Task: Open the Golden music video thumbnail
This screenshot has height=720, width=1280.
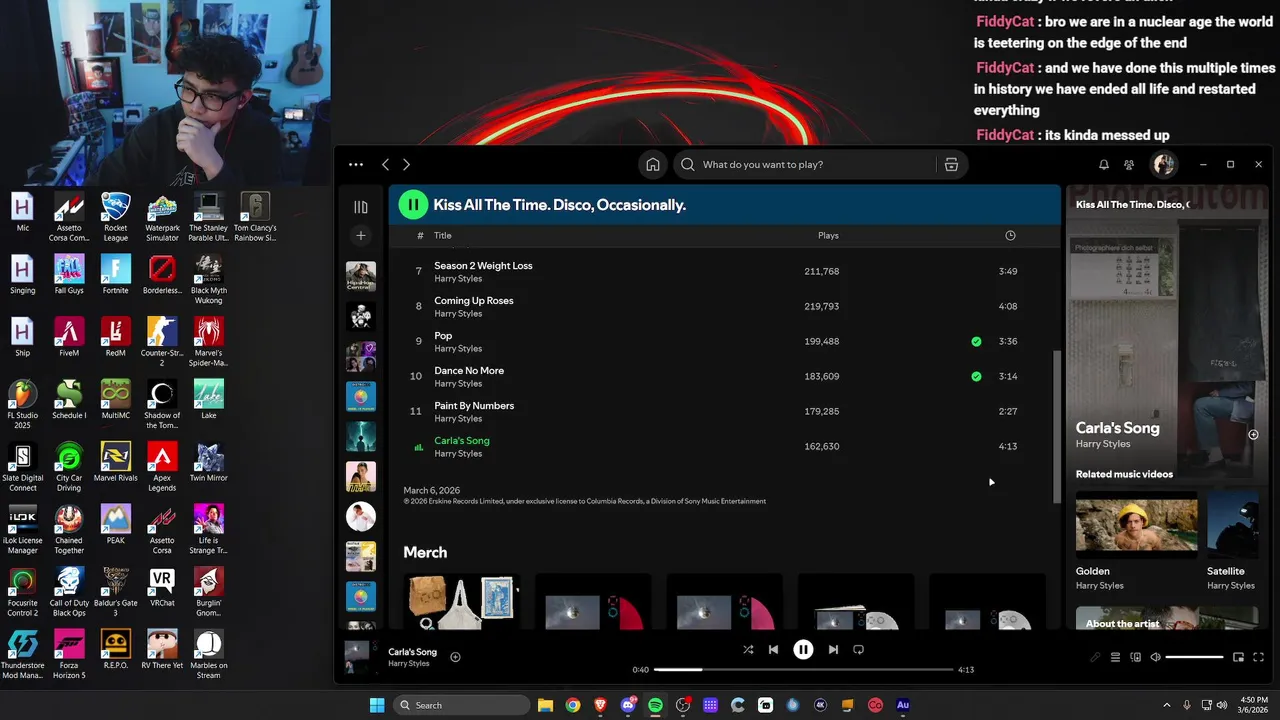Action: click(1136, 525)
